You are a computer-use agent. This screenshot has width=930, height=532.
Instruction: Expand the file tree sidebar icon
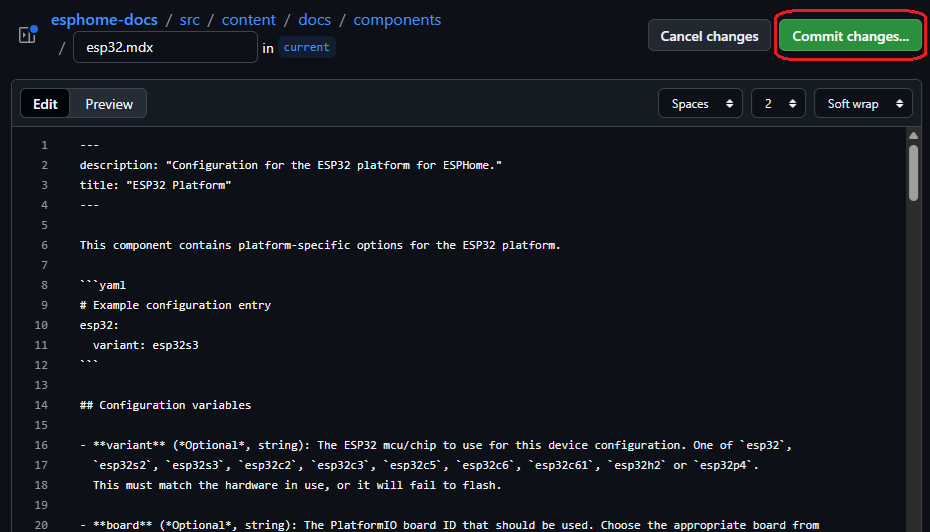click(x=27, y=34)
